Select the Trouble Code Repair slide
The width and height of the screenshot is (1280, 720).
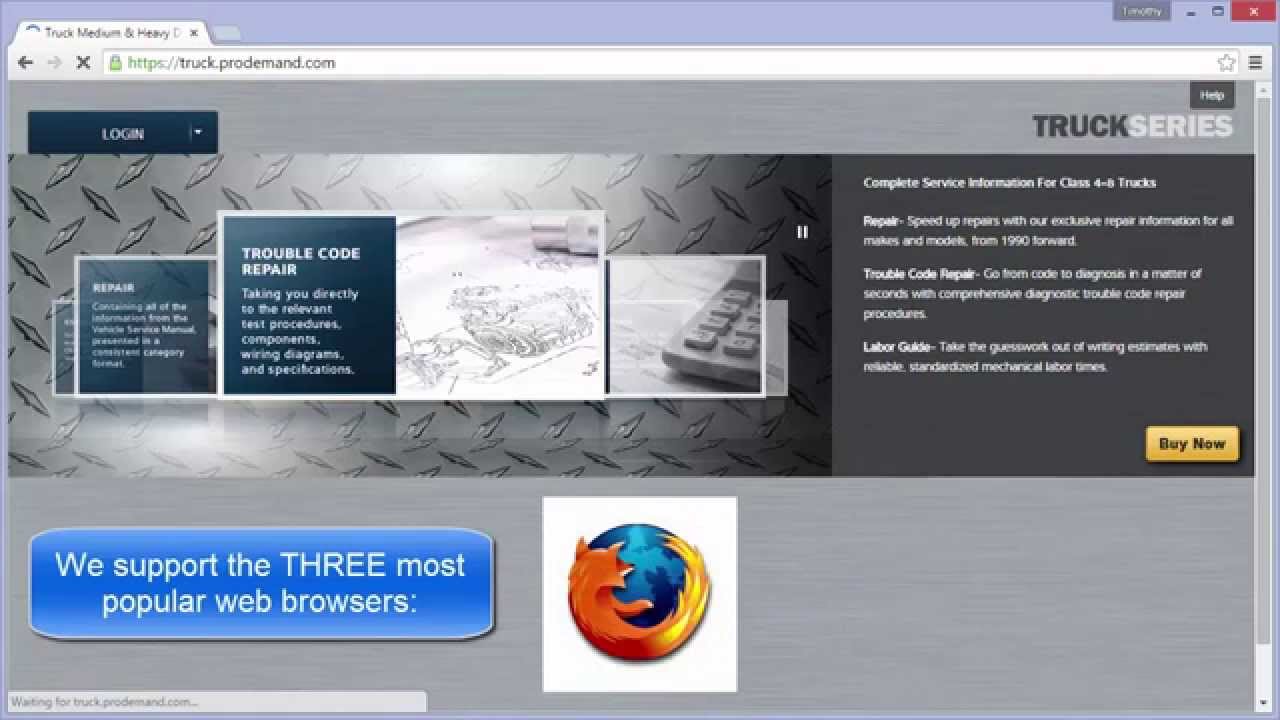click(411, 305)
